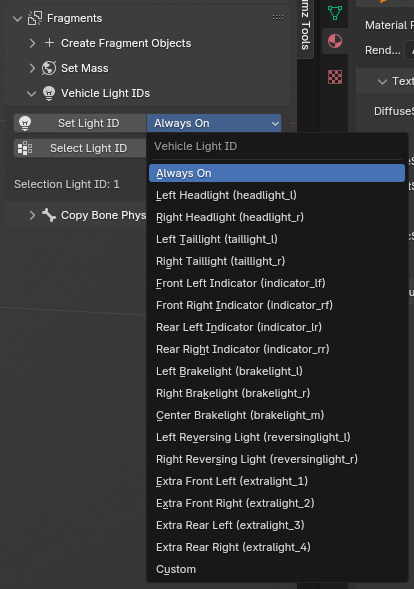Open the Texture properties tab (checker icon)
Image resolution: width=414 pixels, height=589 pixels.
pyautogui.click(x=335, y=77)
